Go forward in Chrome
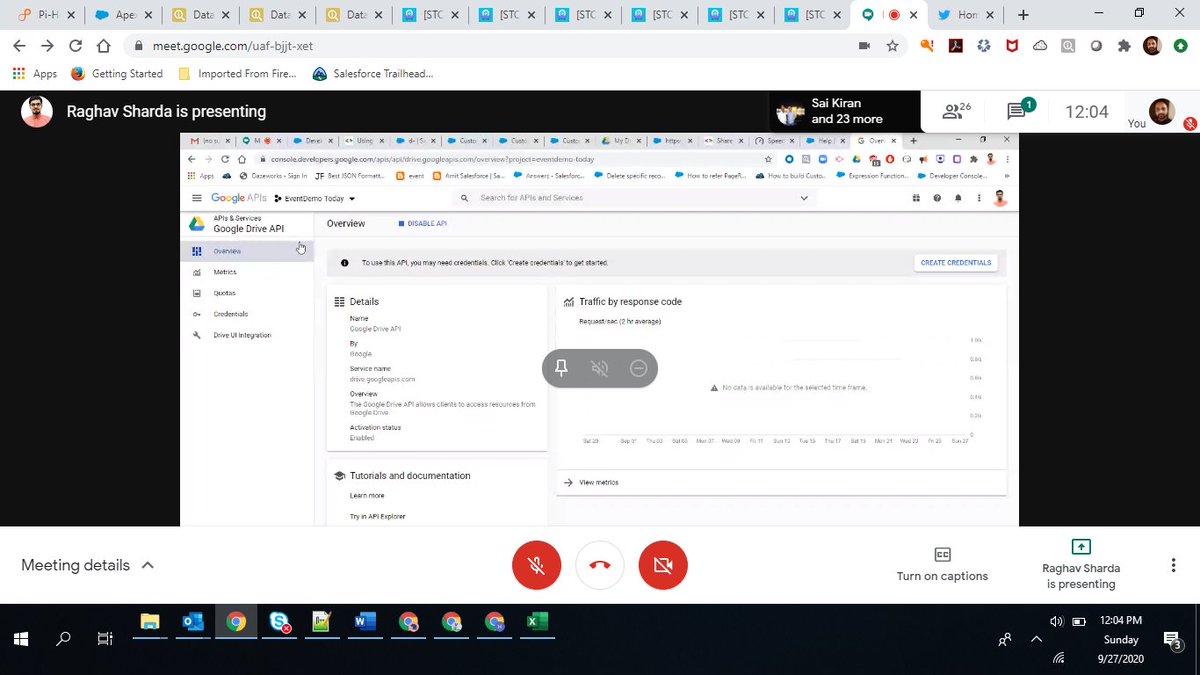Screen dimensions: 1200x675 click(48, 46)
